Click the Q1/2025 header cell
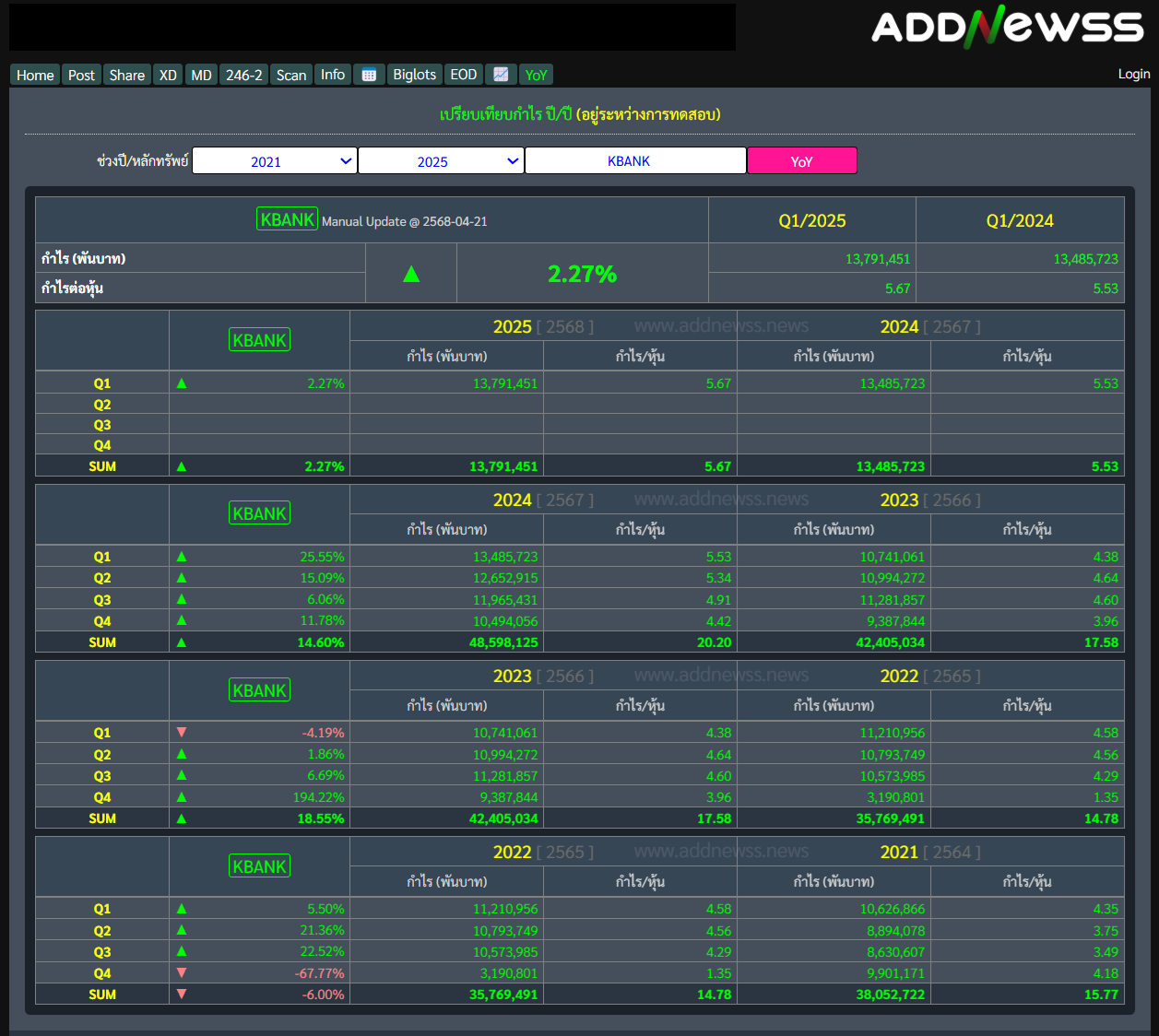The width and height of the screenshot is (1159, 1036). coord(812,220)
